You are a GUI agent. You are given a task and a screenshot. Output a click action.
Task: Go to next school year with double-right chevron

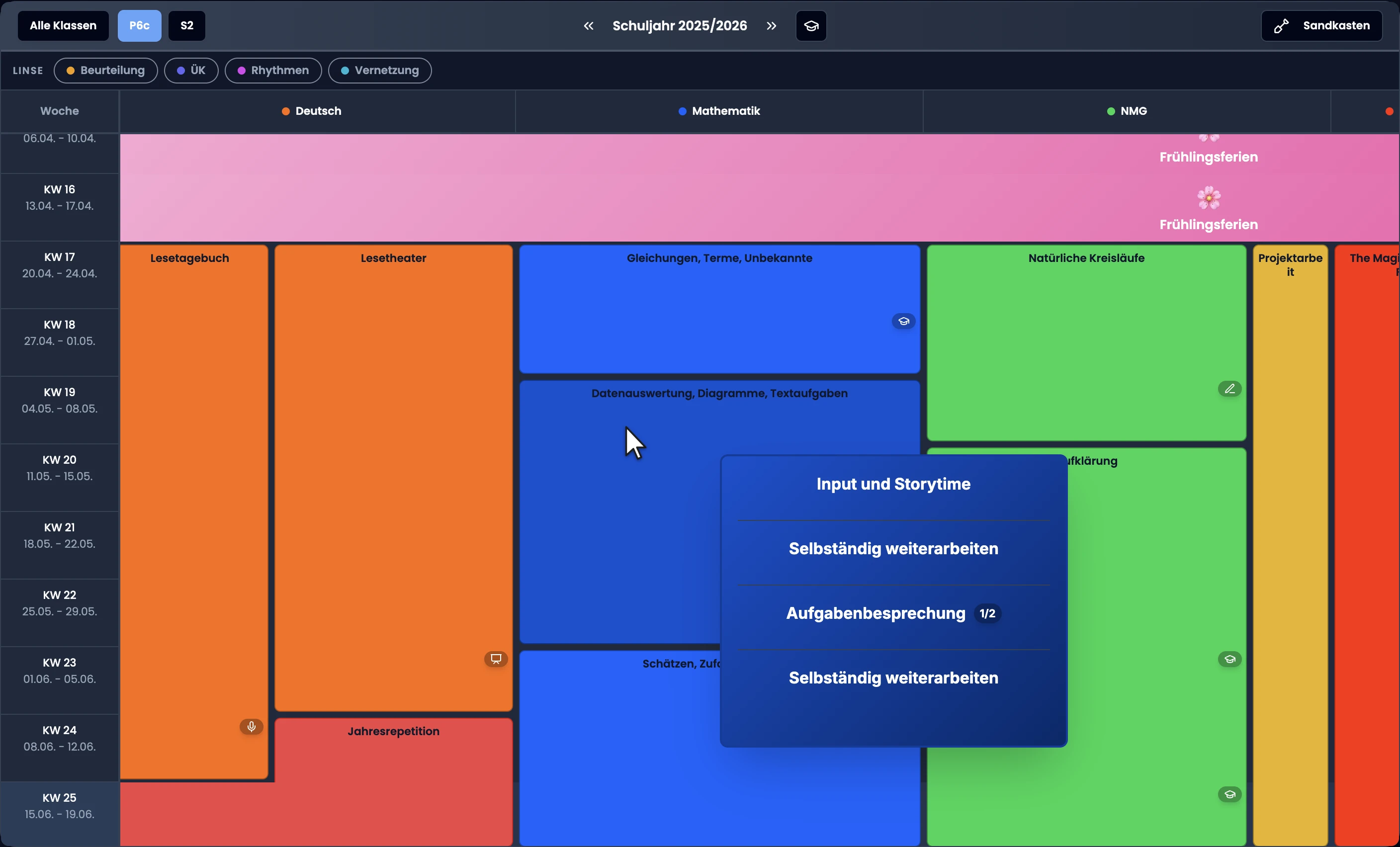(x=771, y=25)
